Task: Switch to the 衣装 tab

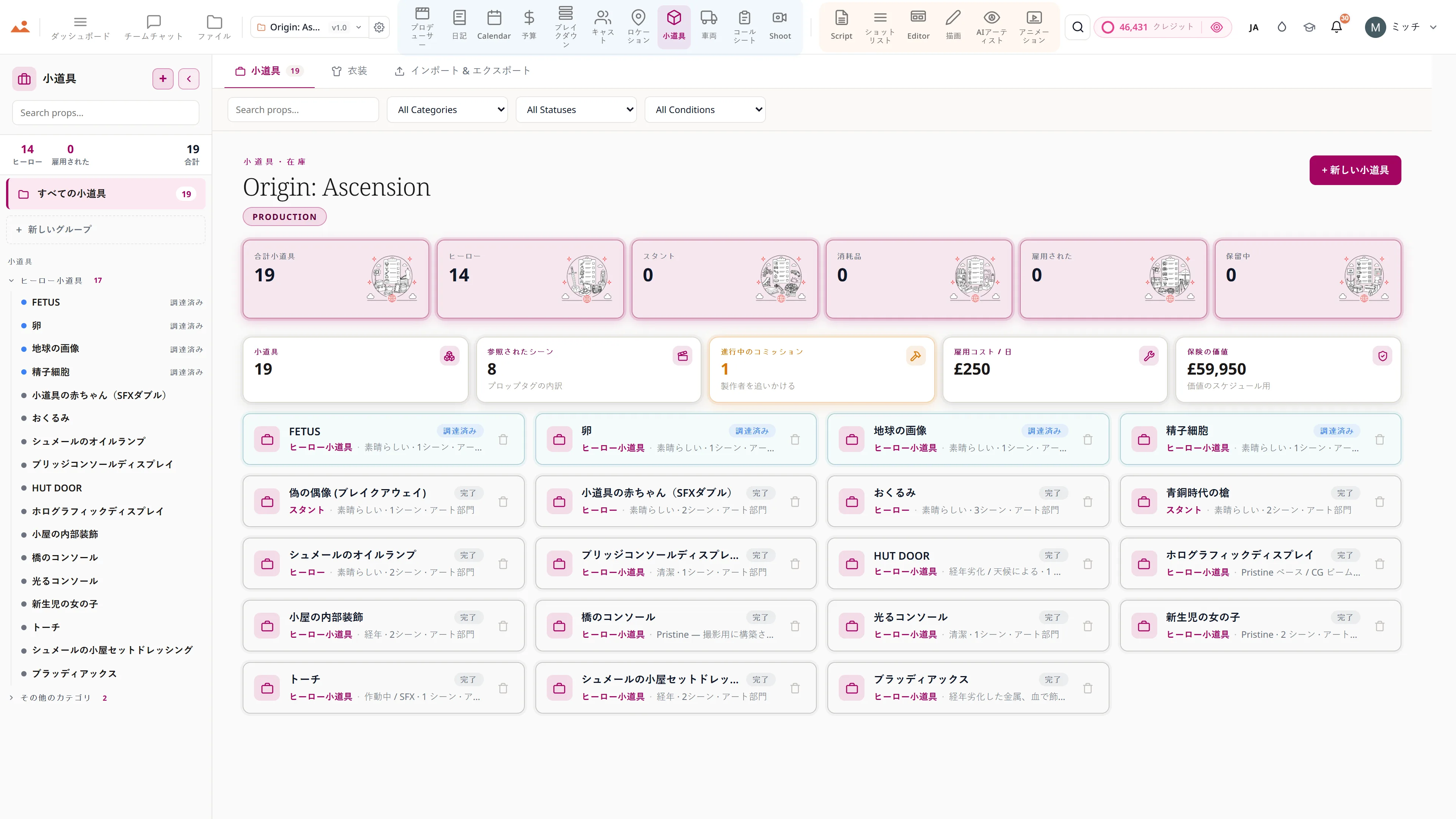Action: (x=349, y=71)
